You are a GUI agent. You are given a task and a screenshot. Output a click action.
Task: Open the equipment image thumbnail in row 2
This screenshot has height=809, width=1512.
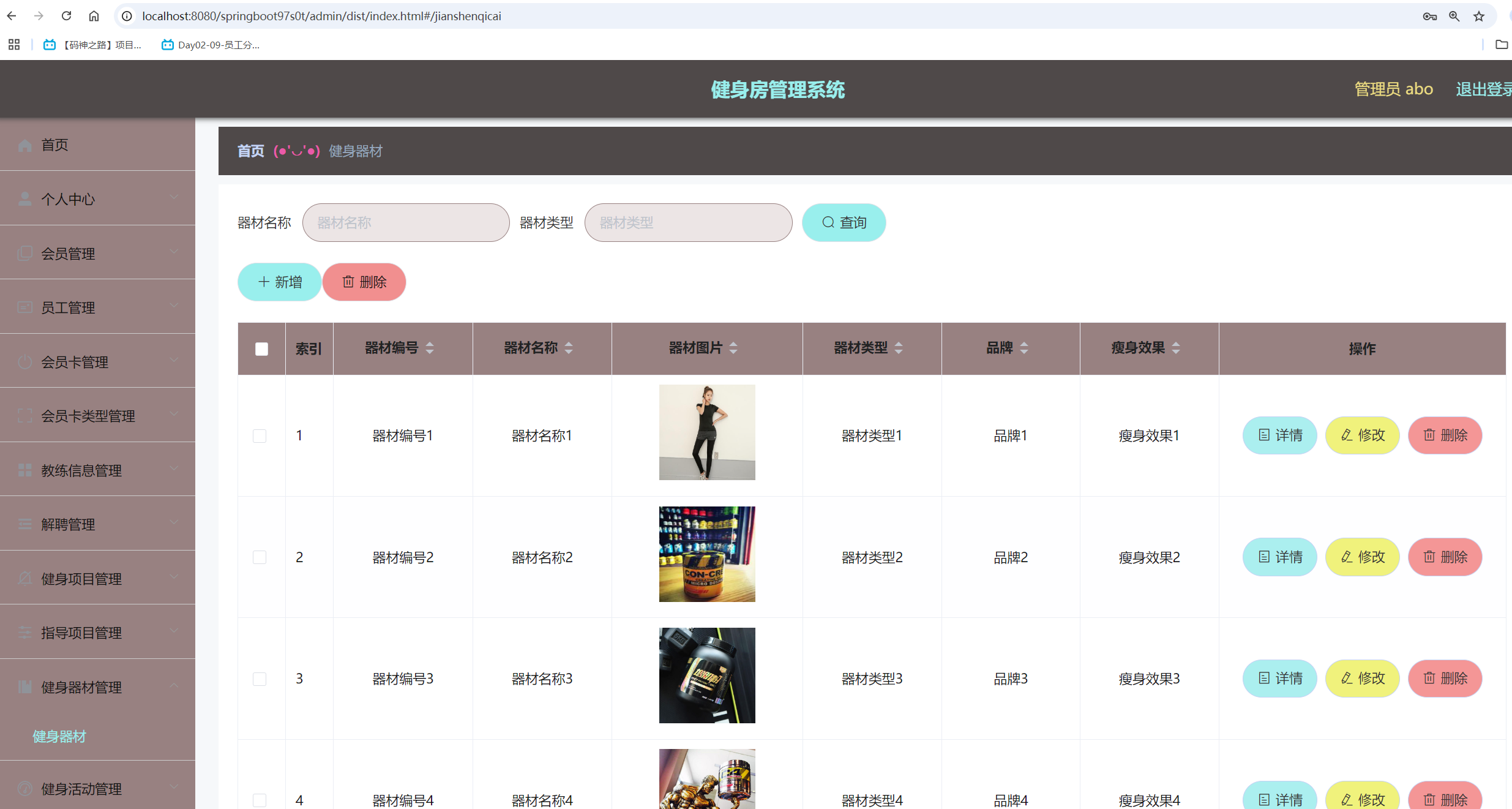tap(707, 554)
